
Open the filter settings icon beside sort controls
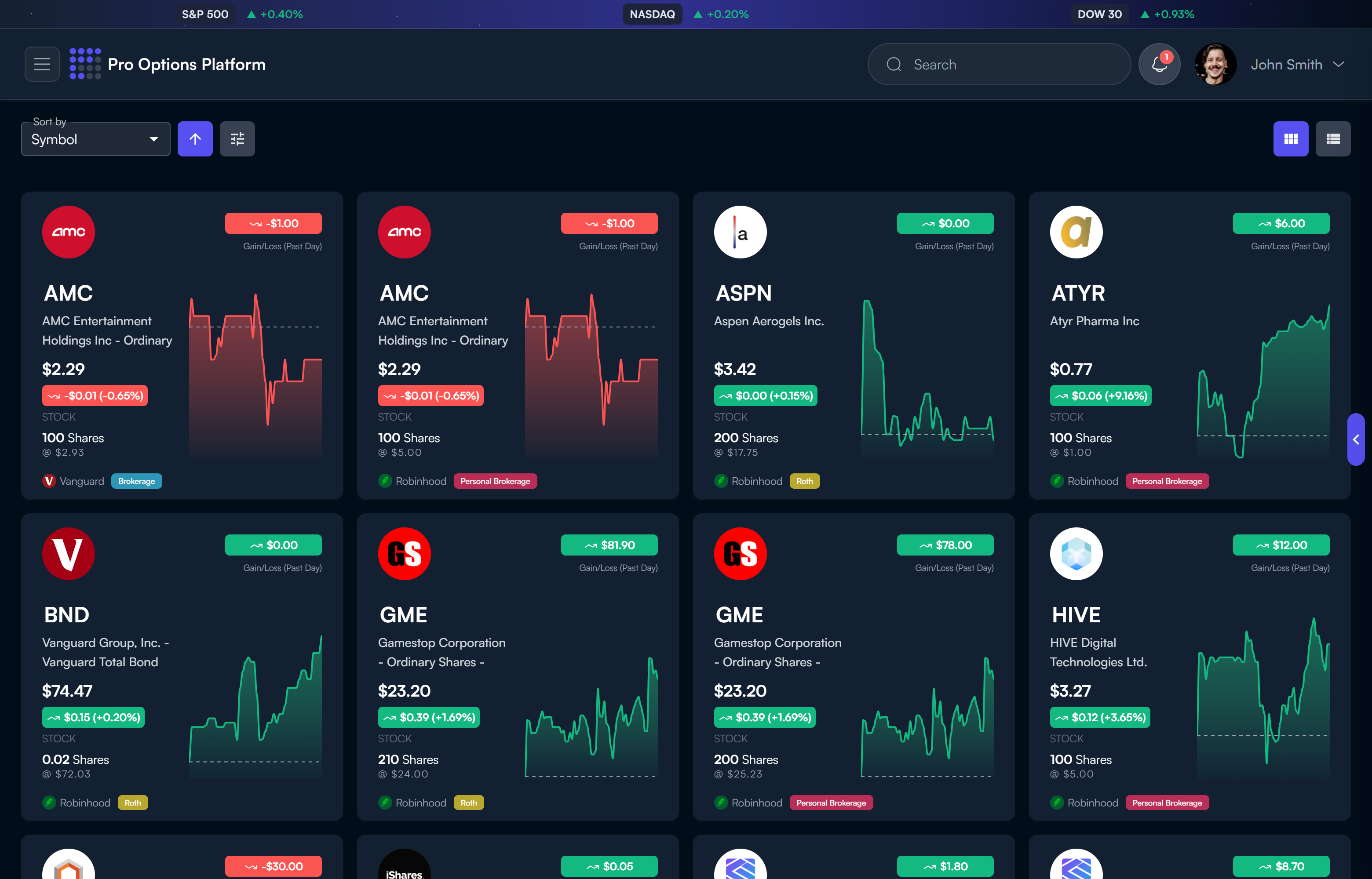[237, 139]
